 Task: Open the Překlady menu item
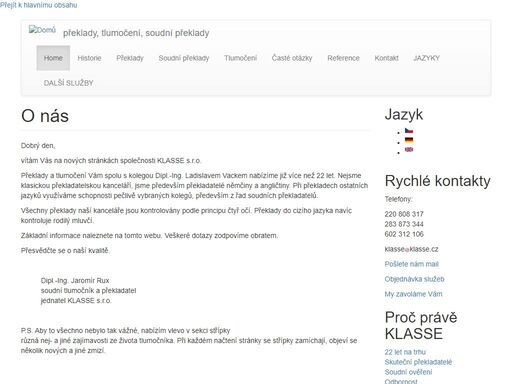130,58
